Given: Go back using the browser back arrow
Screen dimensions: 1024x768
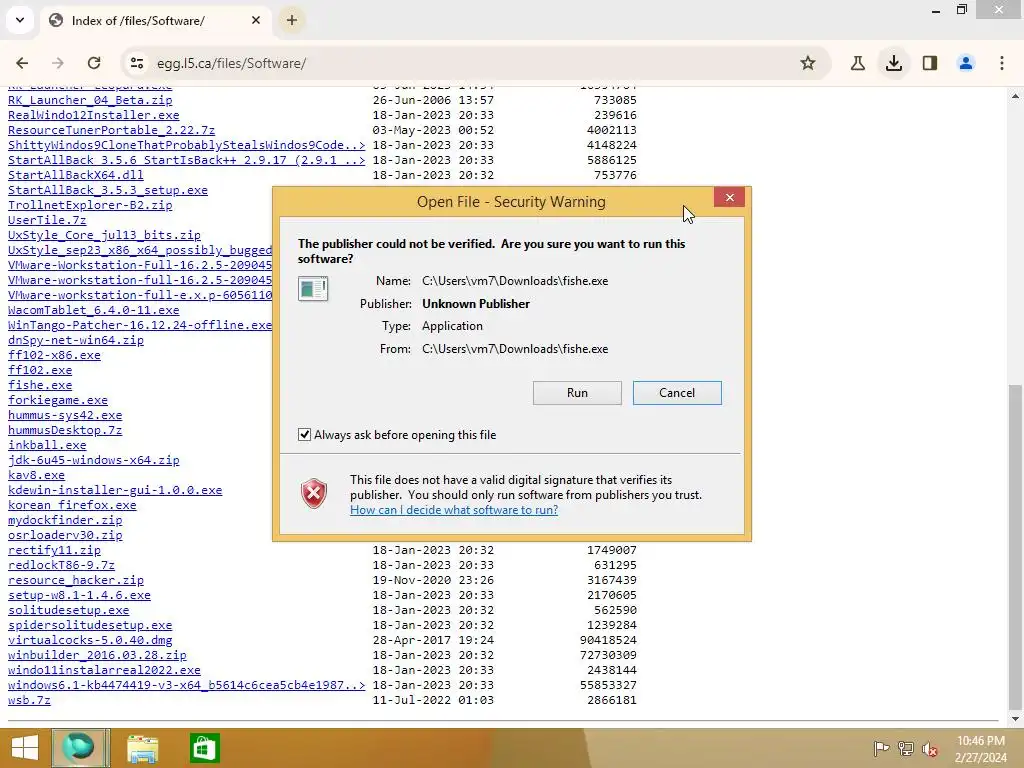Looking at the screenshot, I should [22, 63].
